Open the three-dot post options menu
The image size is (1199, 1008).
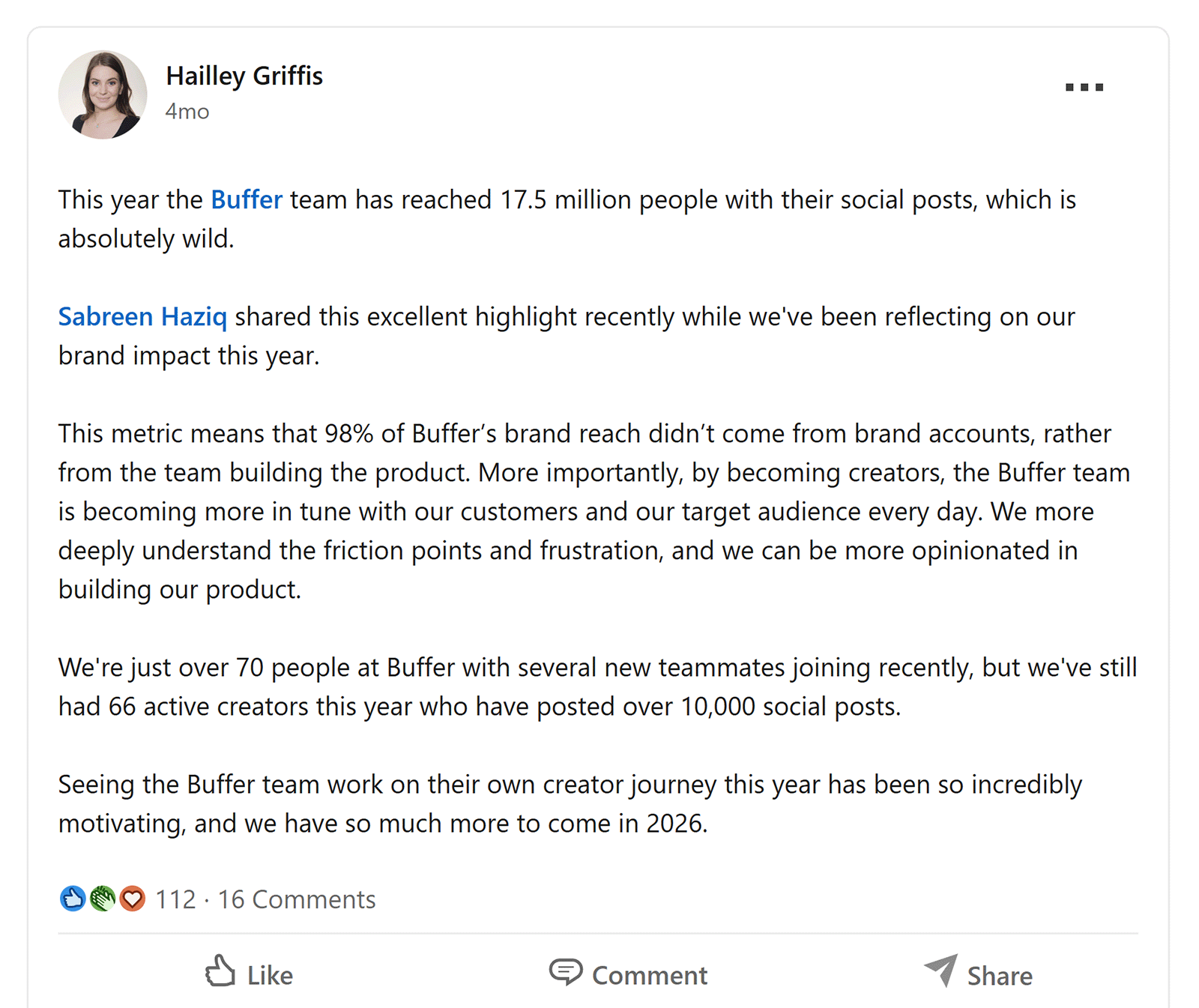1084,88
